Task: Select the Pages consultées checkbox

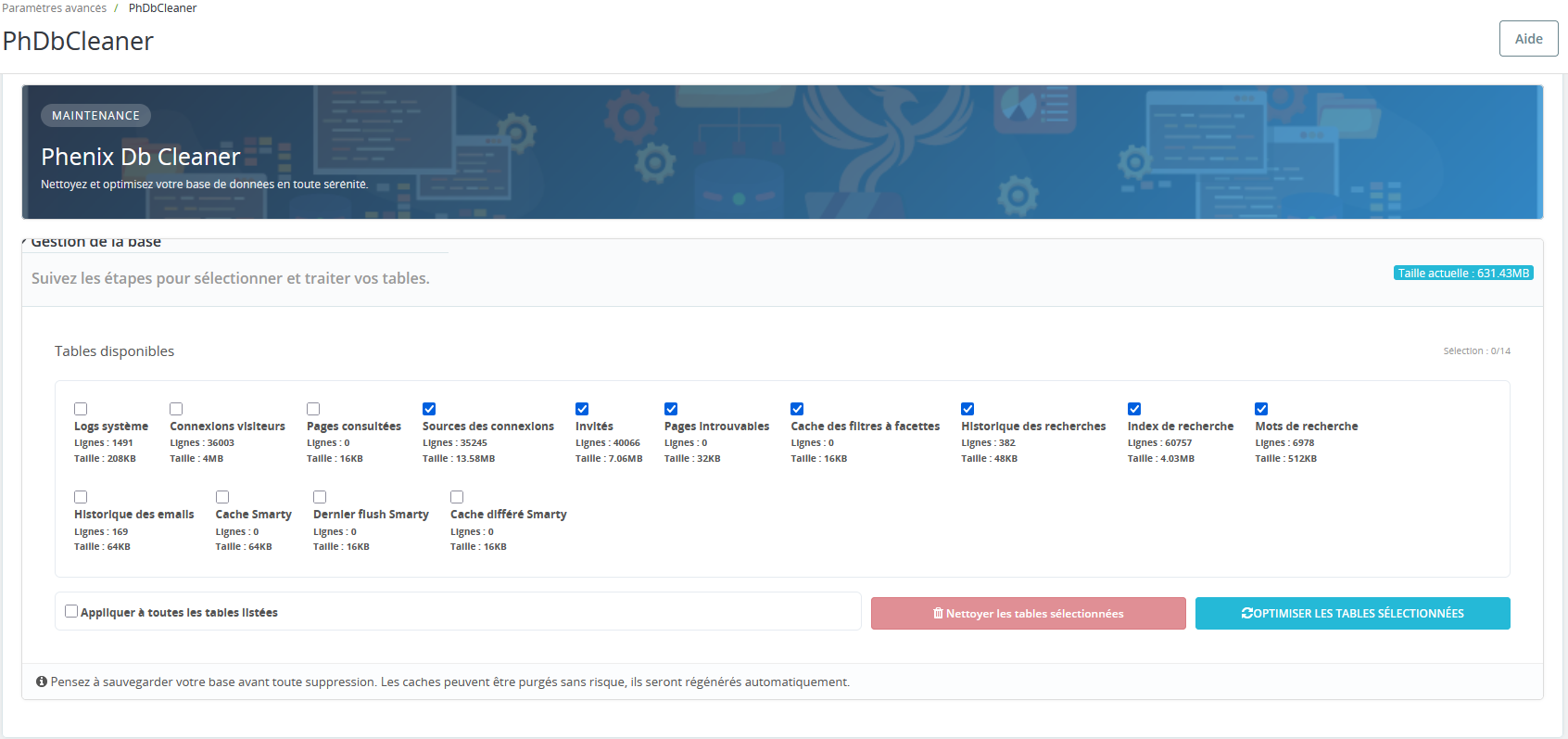Action: (313, 409)
